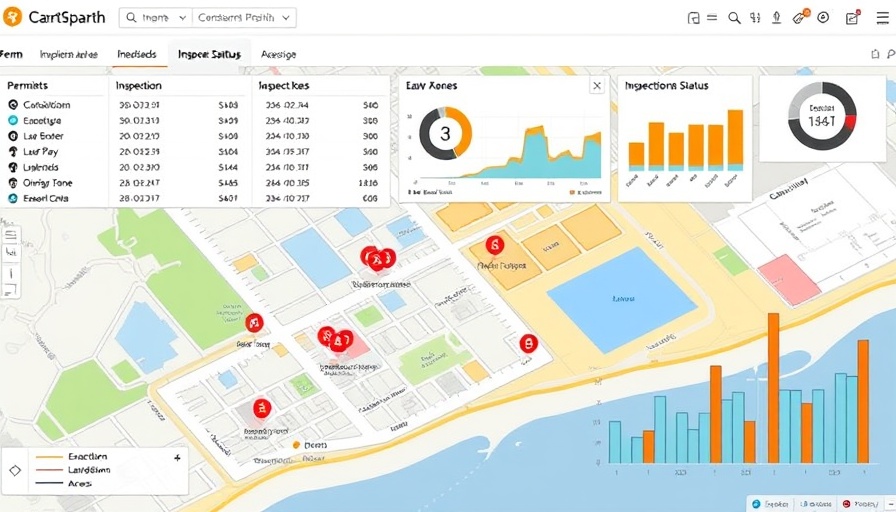This screenshot has width=896, height=512.
Task: Click the plus icon in the legend panel
Action: (x=178, y=458)
